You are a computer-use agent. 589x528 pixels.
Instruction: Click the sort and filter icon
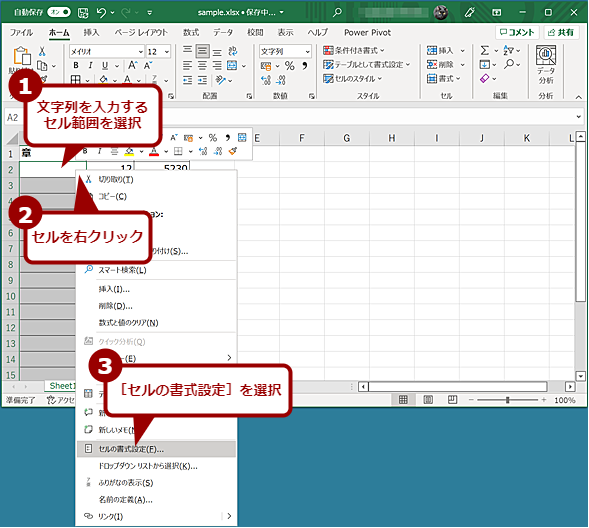click(x=509, y=50)
